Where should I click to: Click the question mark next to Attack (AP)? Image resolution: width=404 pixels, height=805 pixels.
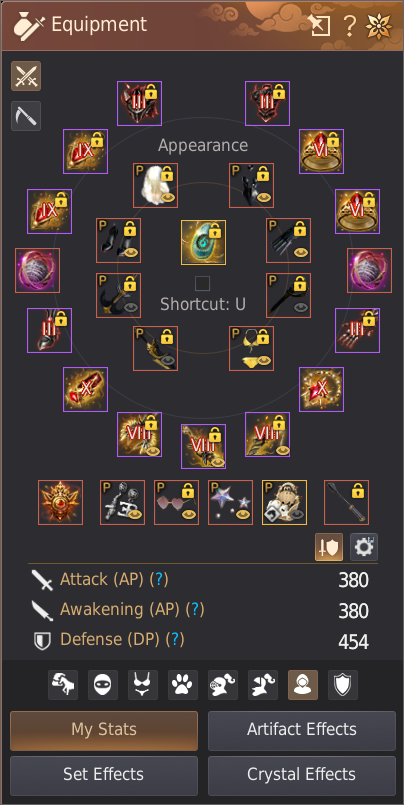[159, 579]
